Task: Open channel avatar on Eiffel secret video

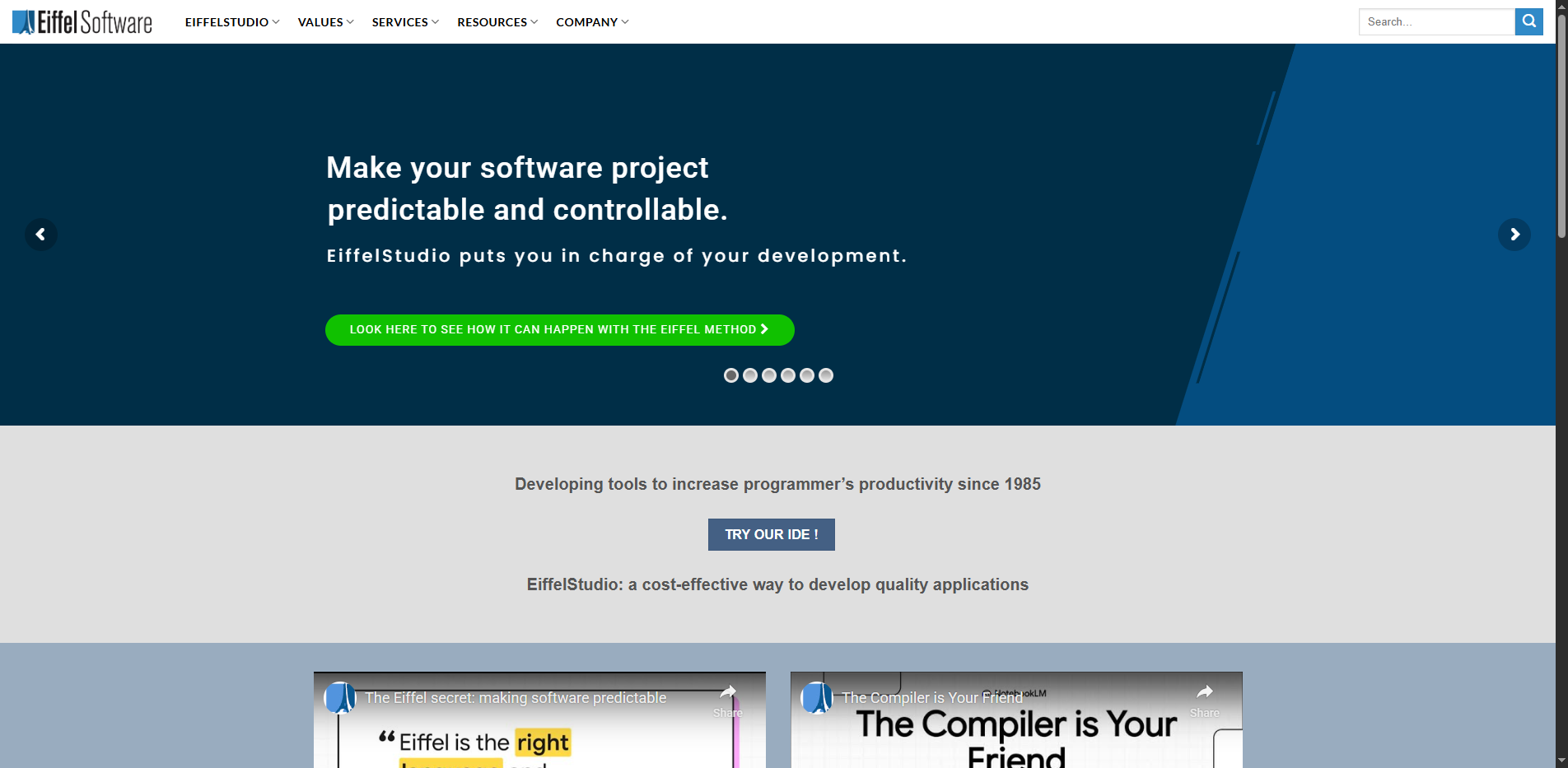Action: coord(340,698)
